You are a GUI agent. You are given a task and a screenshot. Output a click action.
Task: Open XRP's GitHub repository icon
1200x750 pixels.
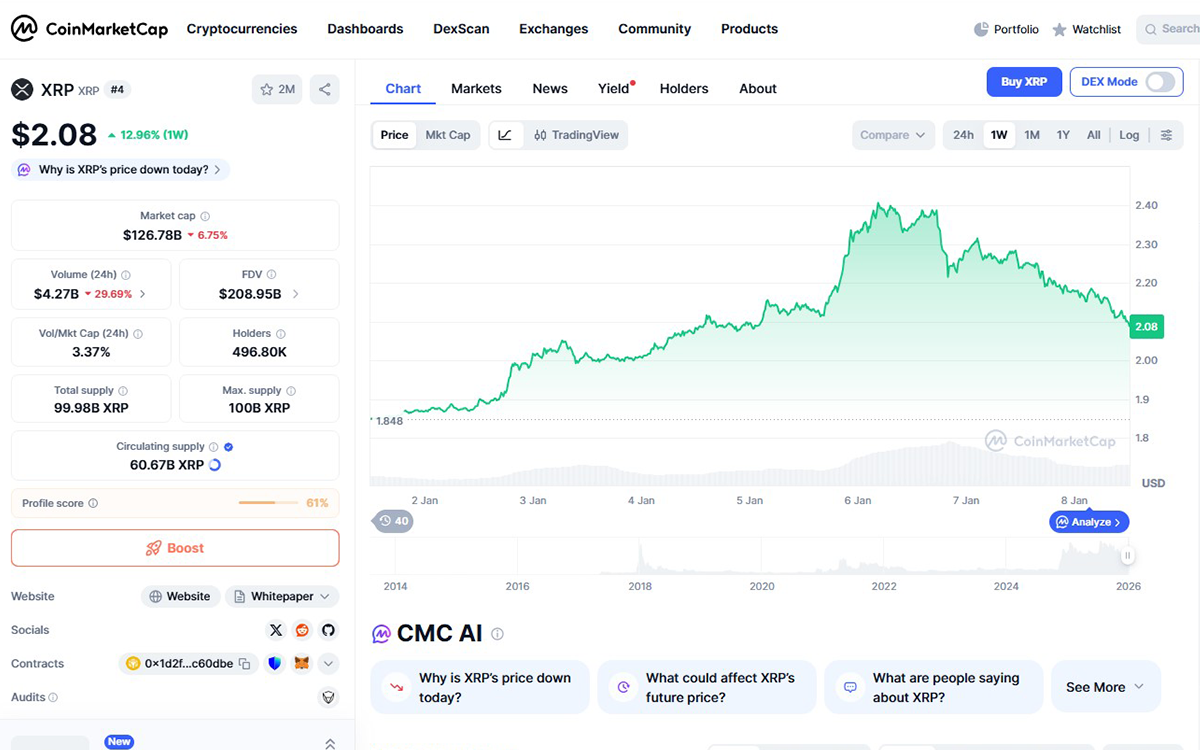coord(328,630)
